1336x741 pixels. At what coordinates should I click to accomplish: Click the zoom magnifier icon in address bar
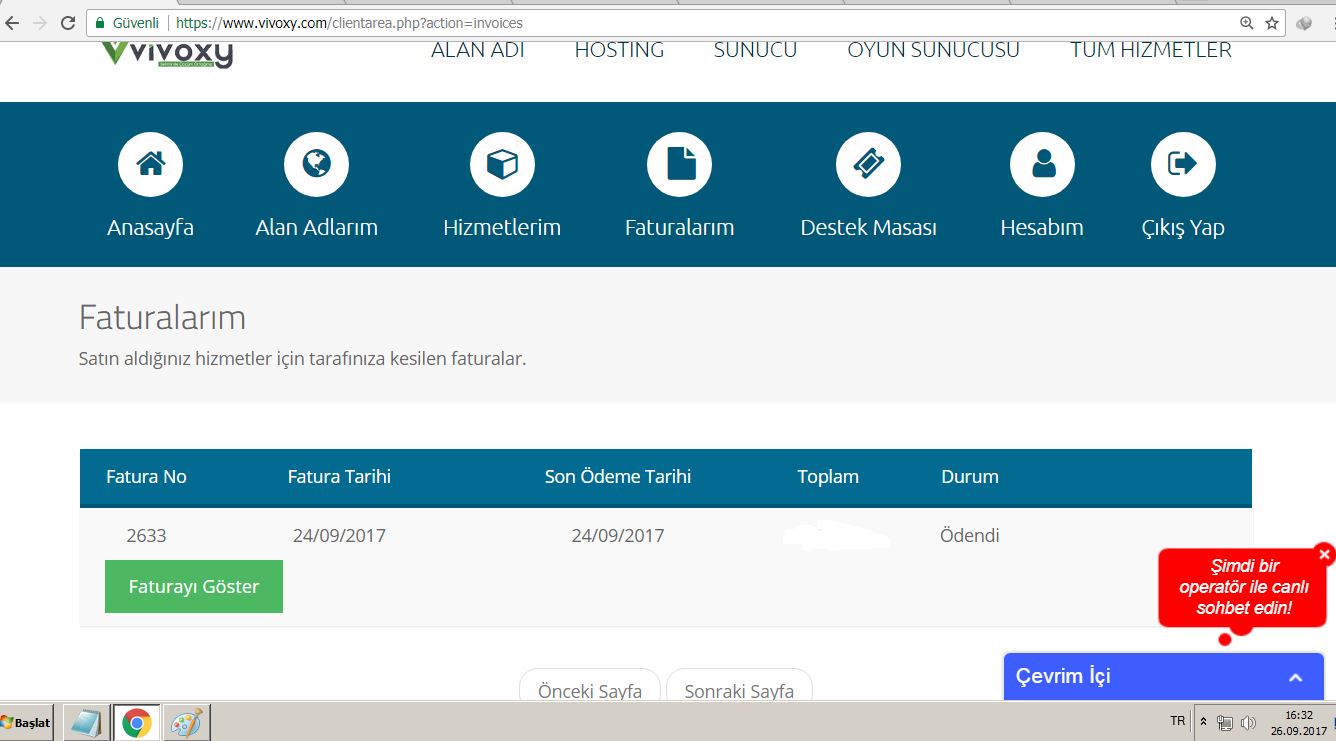click(1247, 22)
